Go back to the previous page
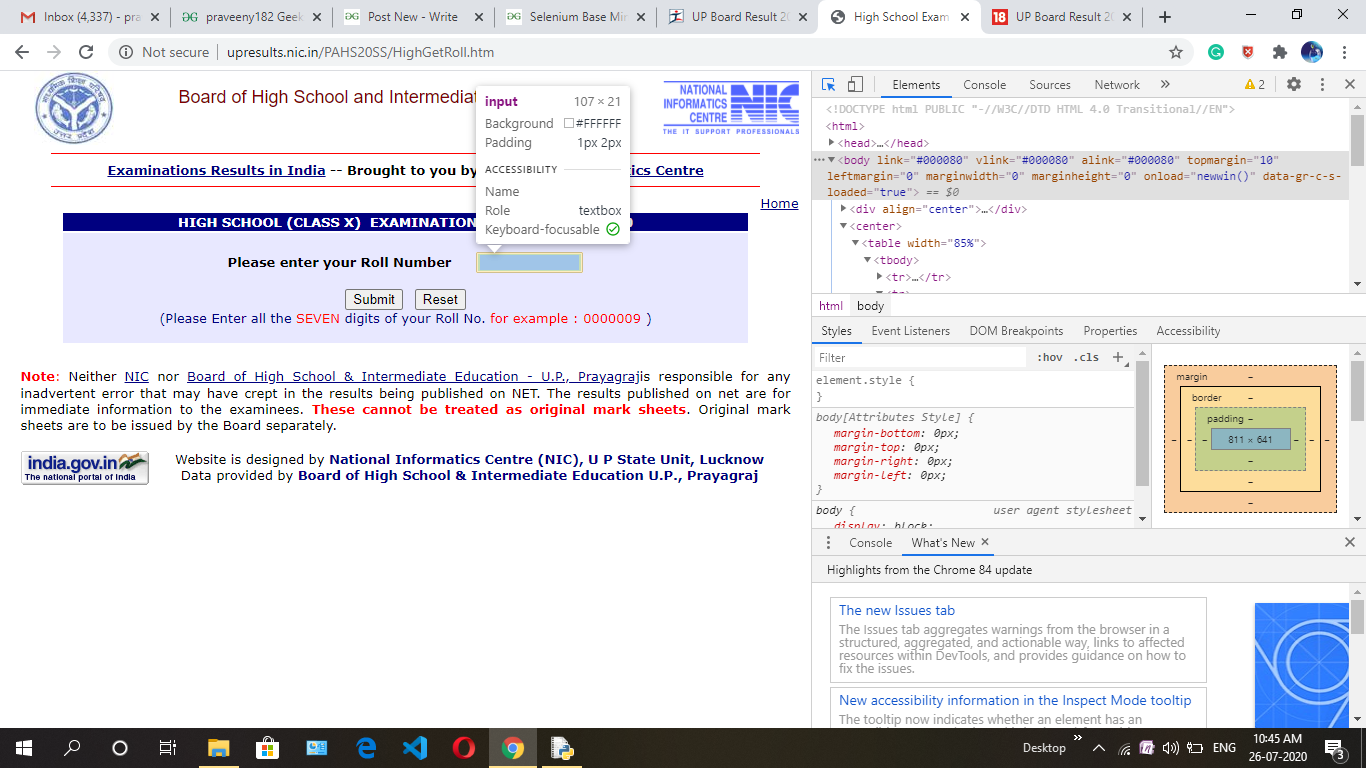This screenshot has width=1366, height=768. [23, 52]
